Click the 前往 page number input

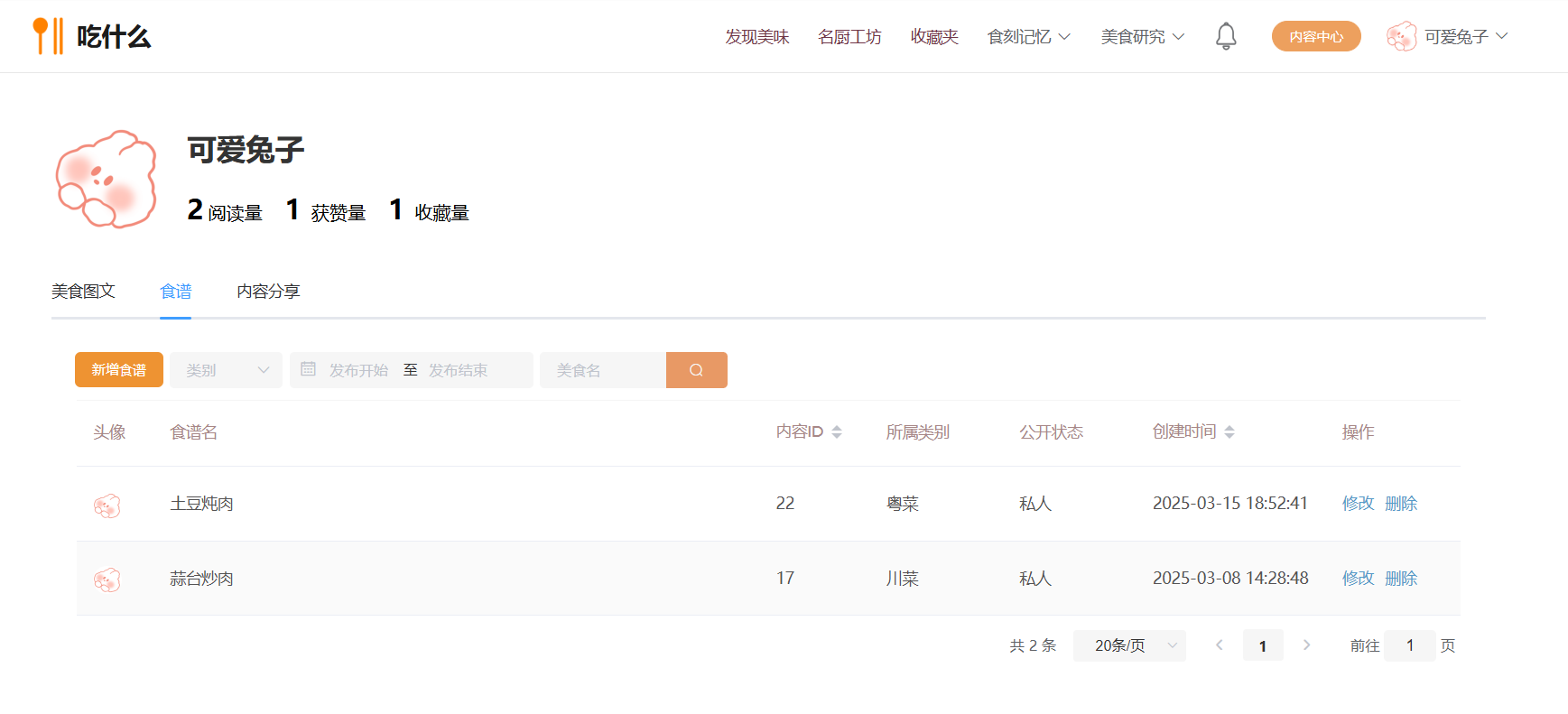click(x=1409, y=645)
